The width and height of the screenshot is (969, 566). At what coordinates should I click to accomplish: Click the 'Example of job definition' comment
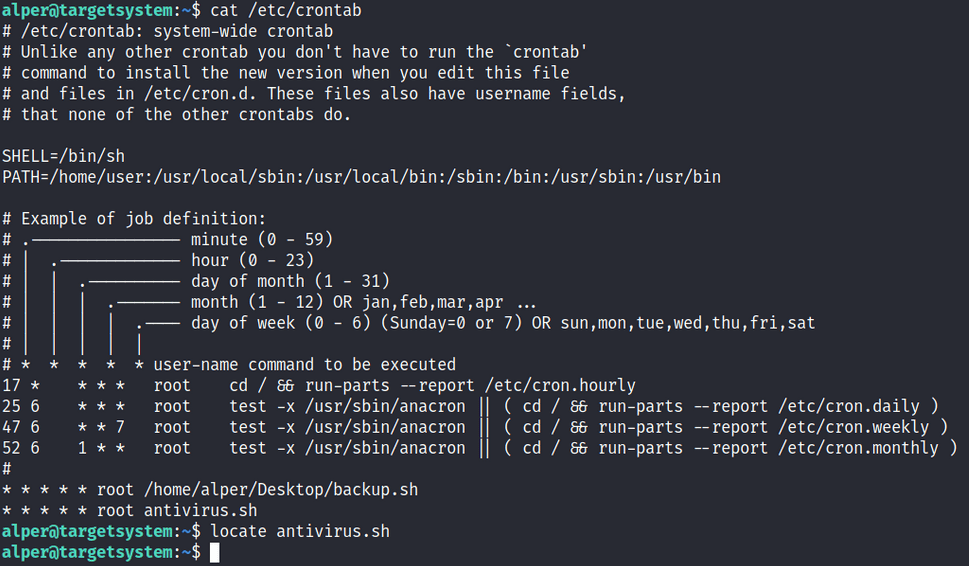(143, 219)
